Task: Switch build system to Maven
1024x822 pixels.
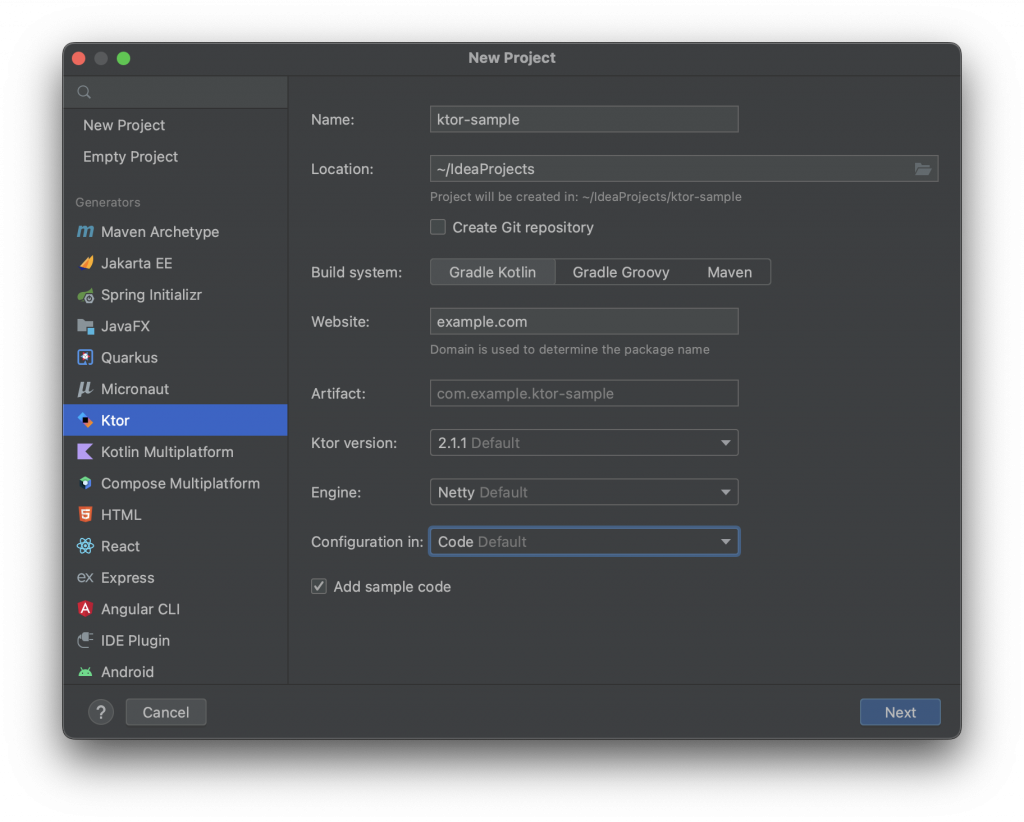Action: click(x=729, y=272)
